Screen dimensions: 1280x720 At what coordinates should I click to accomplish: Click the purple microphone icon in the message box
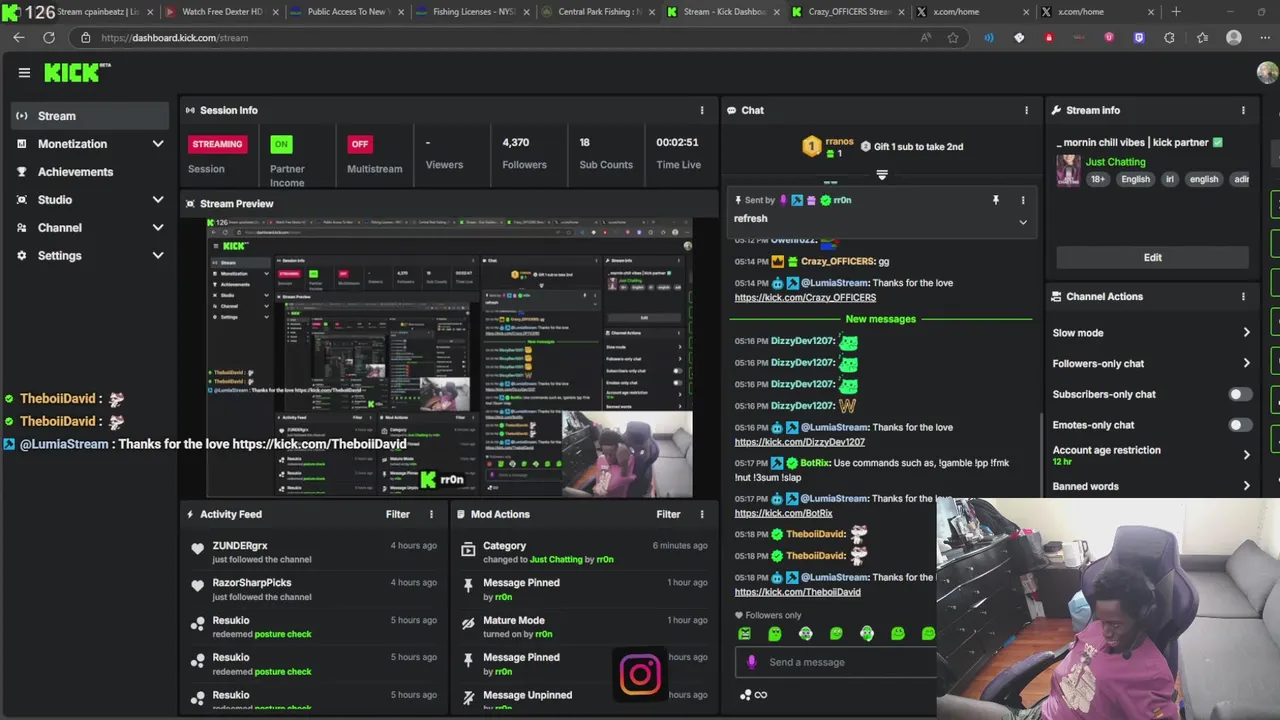(752, 662)
